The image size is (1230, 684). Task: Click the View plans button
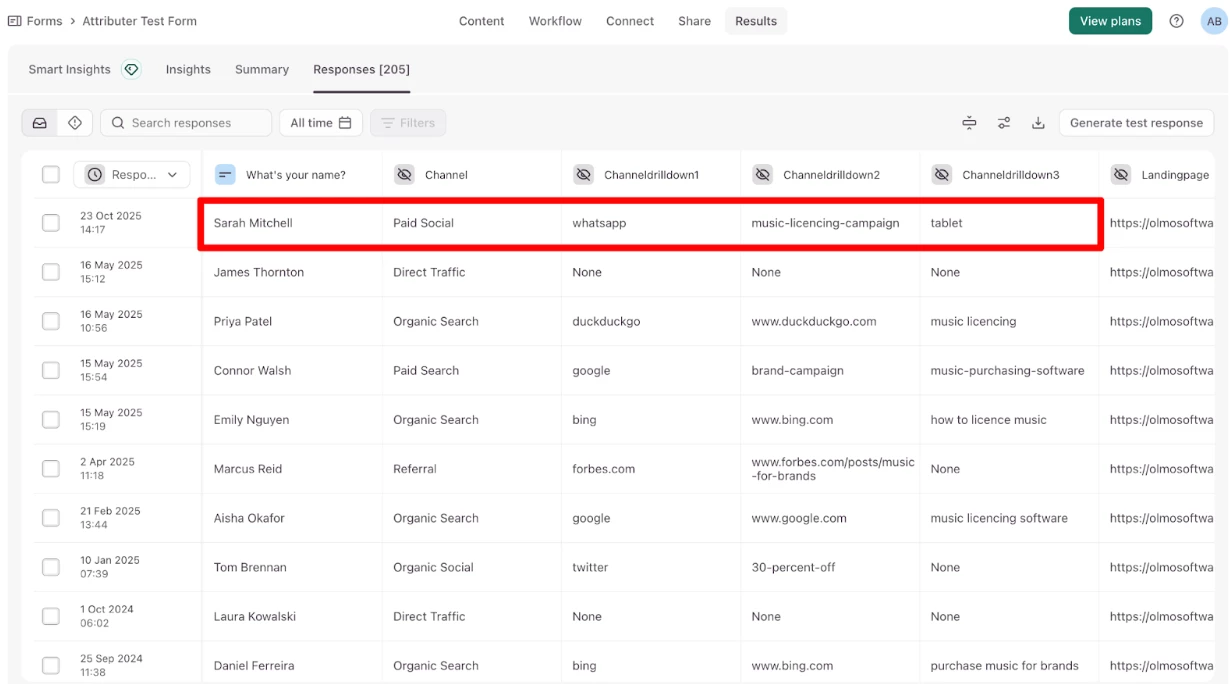[x=1110, y=21]
